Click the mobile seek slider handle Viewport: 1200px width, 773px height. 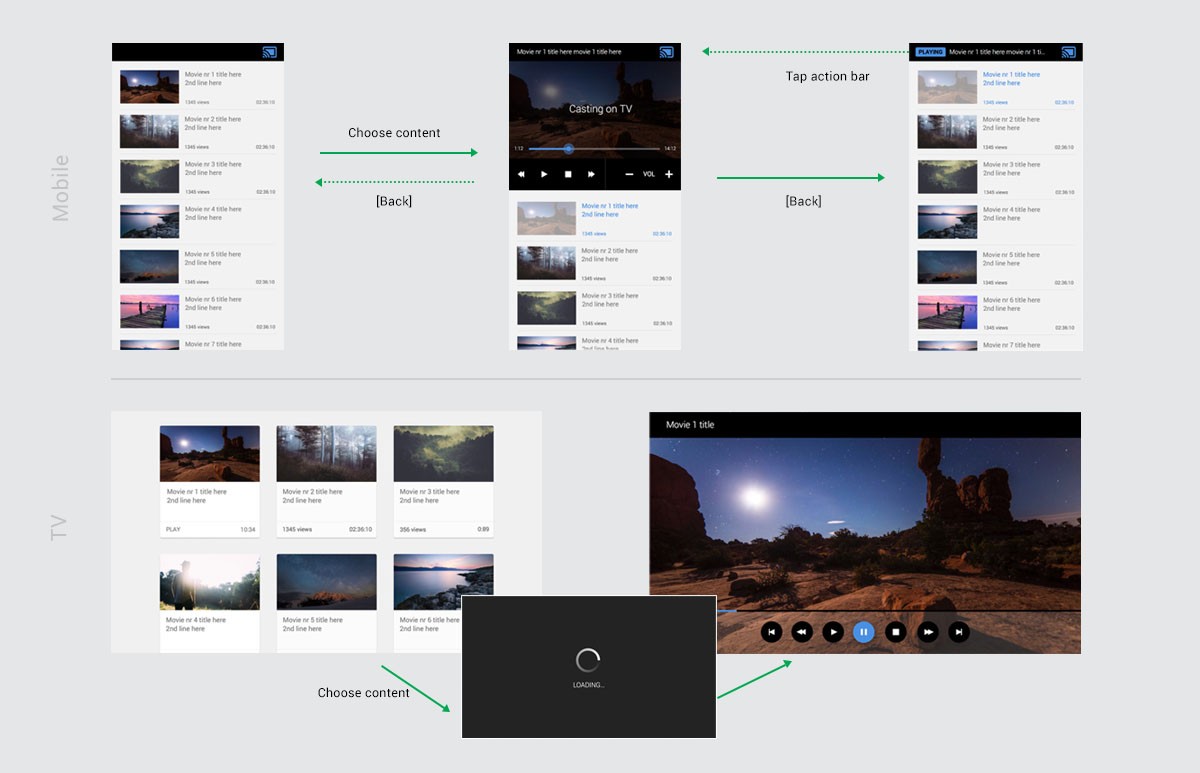coord(568,149)
